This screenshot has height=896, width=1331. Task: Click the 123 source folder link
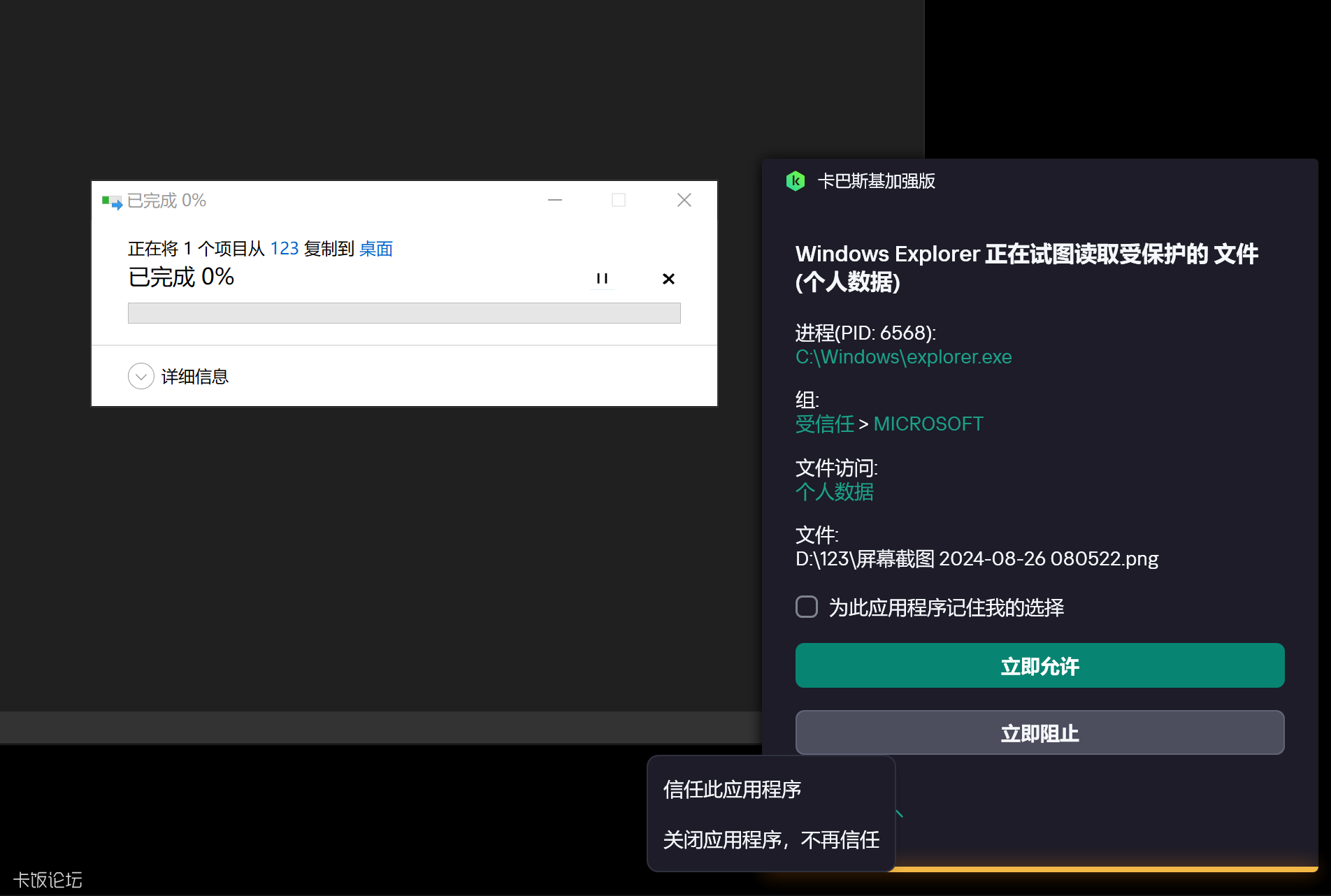point(285,249)
